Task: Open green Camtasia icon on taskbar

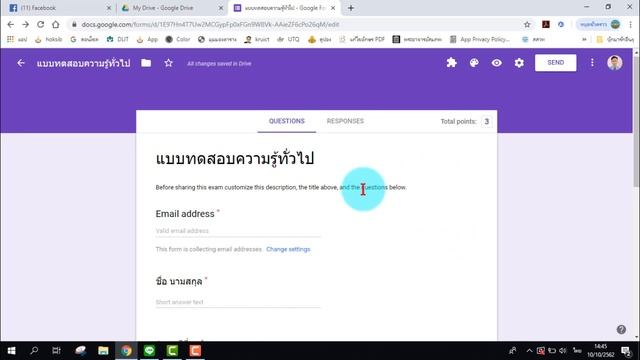Action: [x=172, y=351]
